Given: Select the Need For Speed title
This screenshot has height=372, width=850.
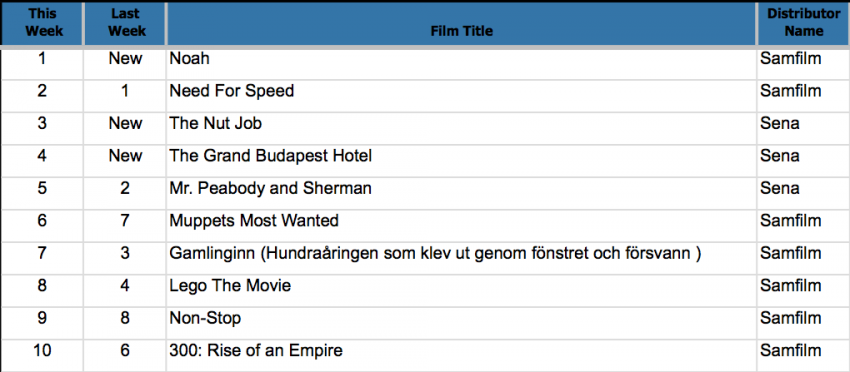Looking at the screenshot, I should [231, 91].
